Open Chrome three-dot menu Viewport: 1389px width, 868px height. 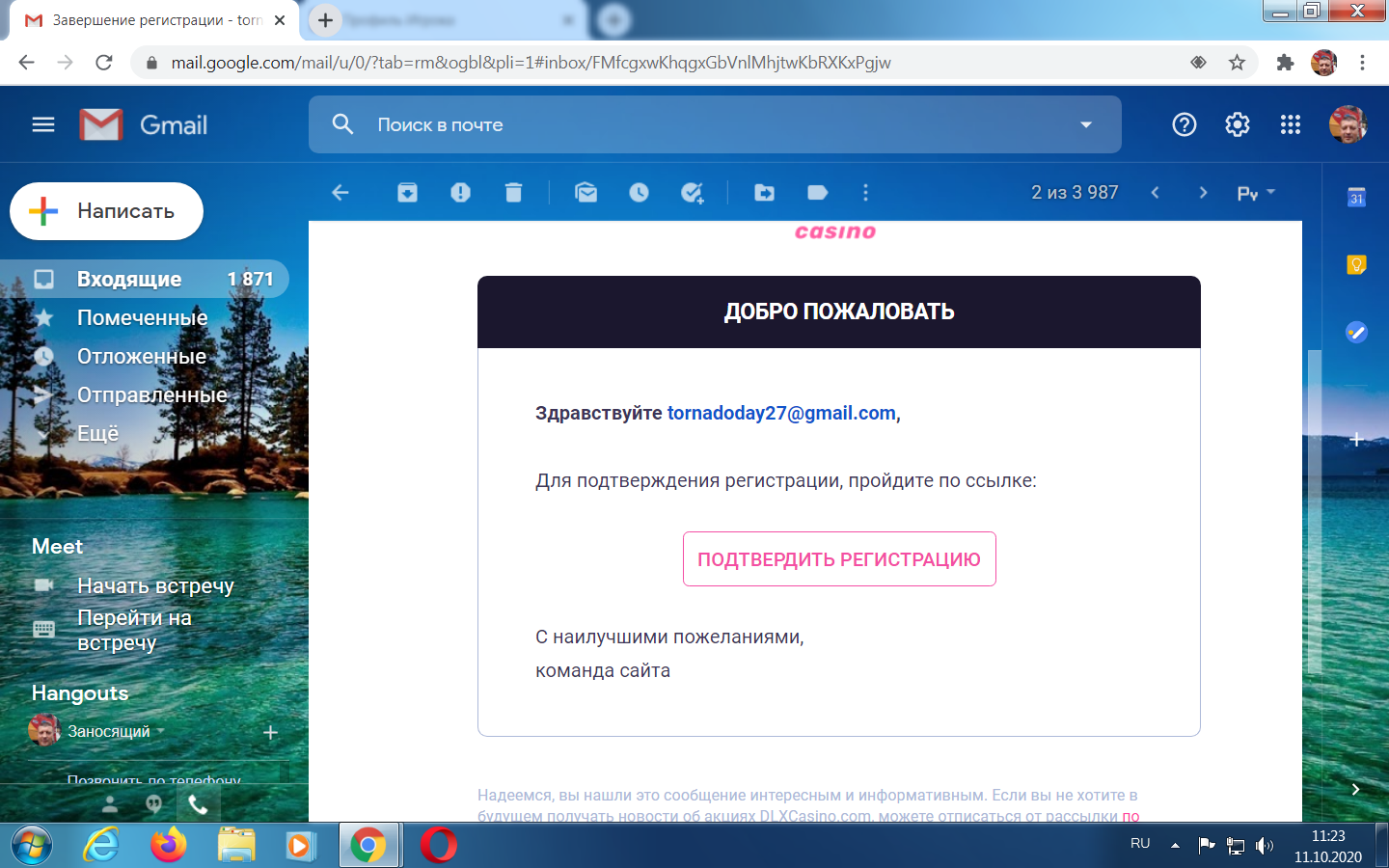(1362, 63)
